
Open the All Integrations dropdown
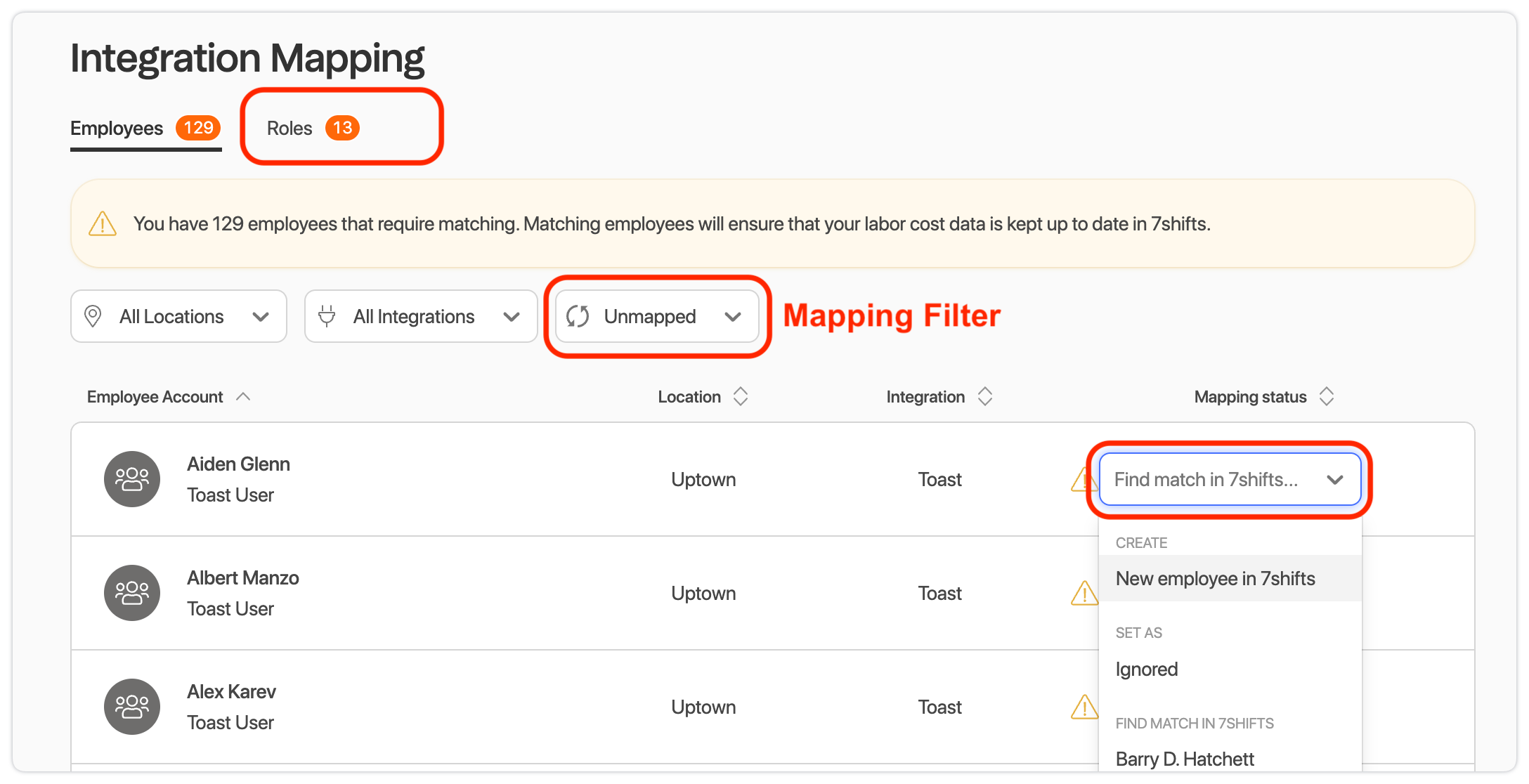pos(421,316)
